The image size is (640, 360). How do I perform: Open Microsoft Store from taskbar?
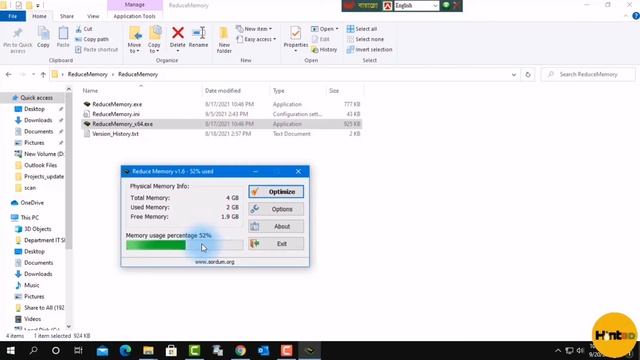171,351
